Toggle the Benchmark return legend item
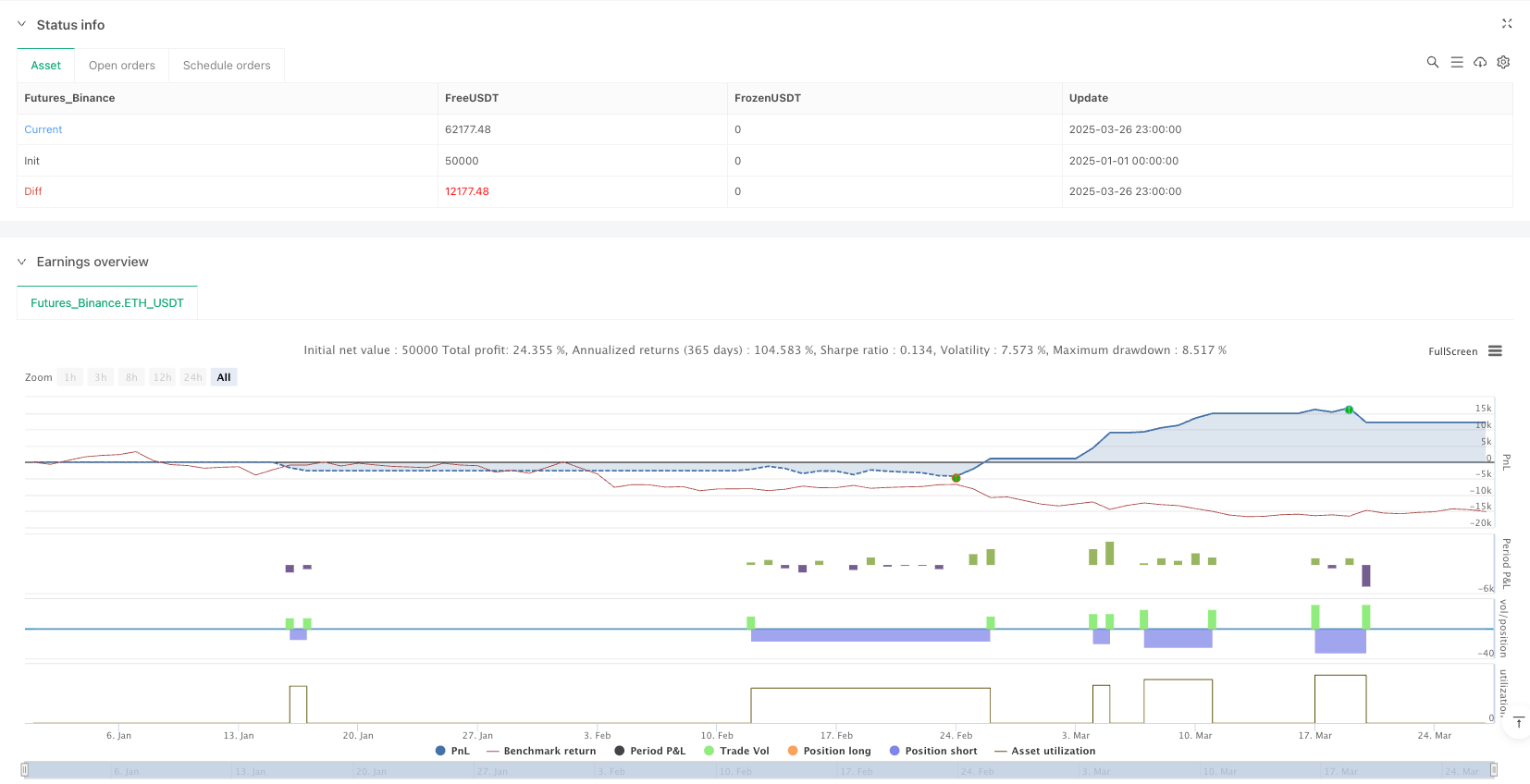The height and width of the screenshot is (784, 1530). pos(541,751)
